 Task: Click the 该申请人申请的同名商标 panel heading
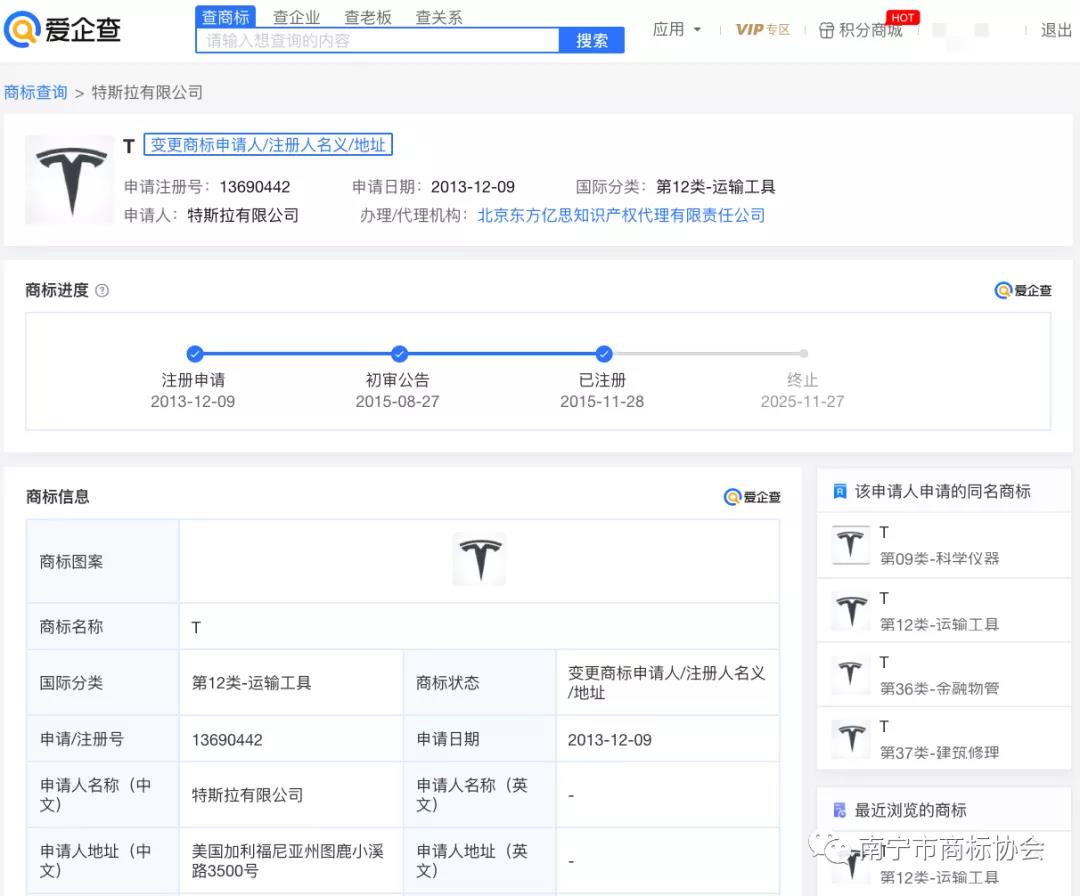(x=942, y=491)
